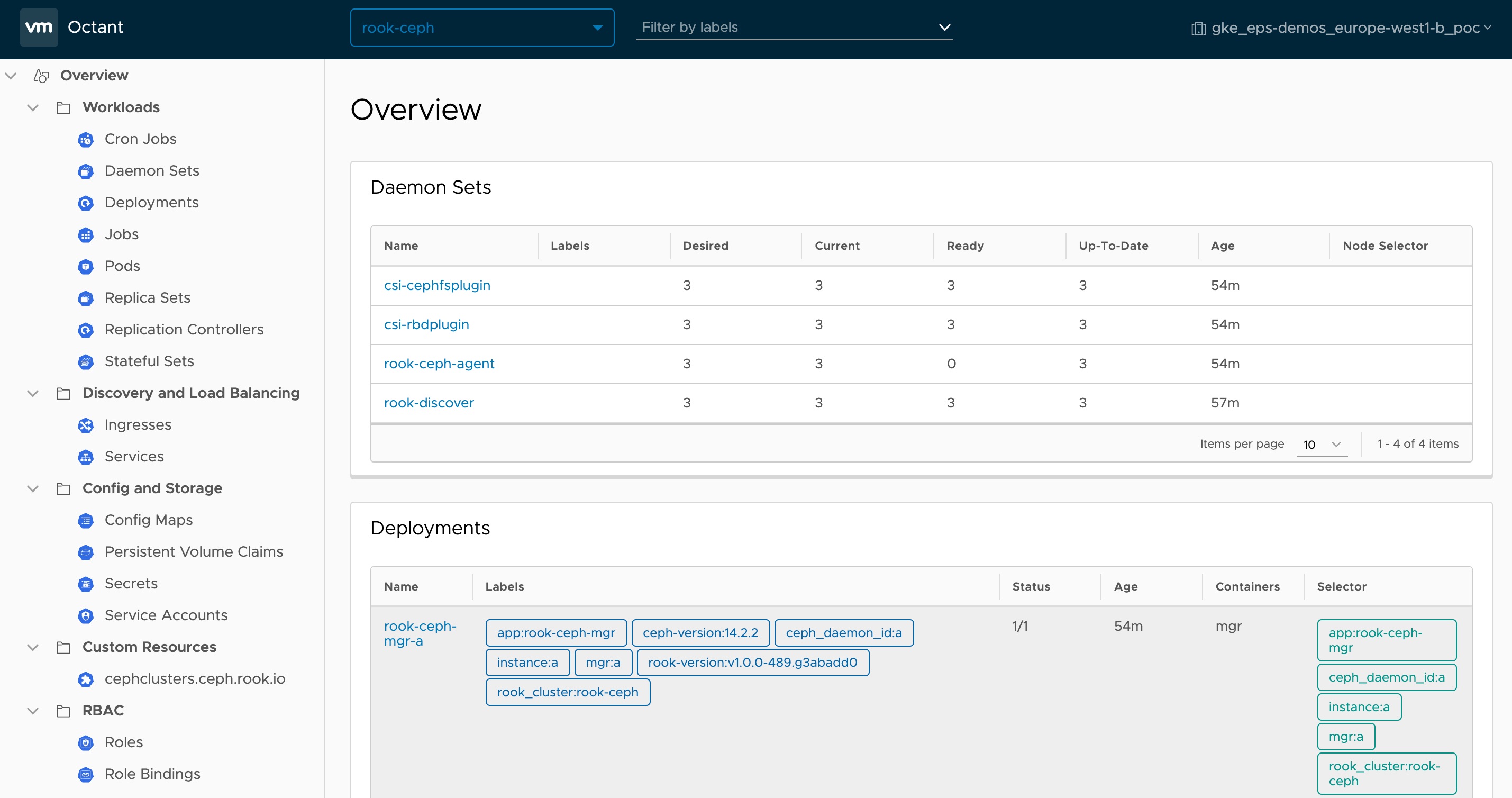Screen dimensions: 1512x798
Task: Click the Service Accounts shield icon
Action: 86,615
